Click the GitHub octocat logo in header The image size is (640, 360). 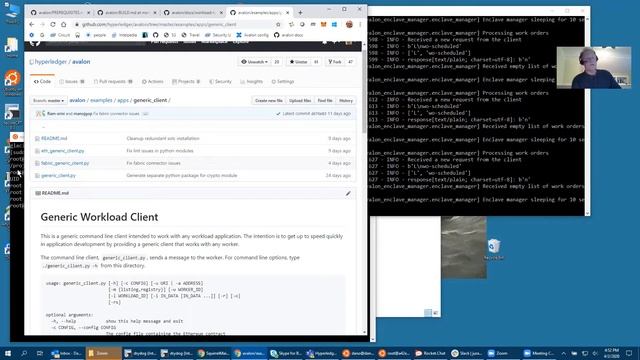35,42
